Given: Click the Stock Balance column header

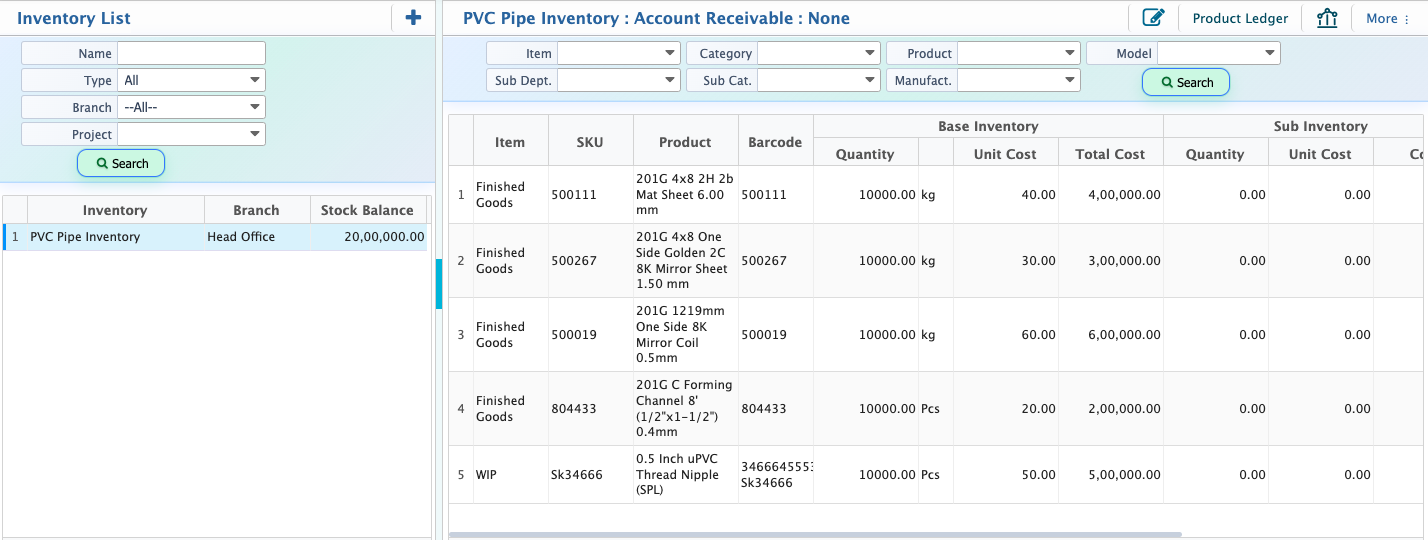Looking at the screenshot, I should point(367,210).
